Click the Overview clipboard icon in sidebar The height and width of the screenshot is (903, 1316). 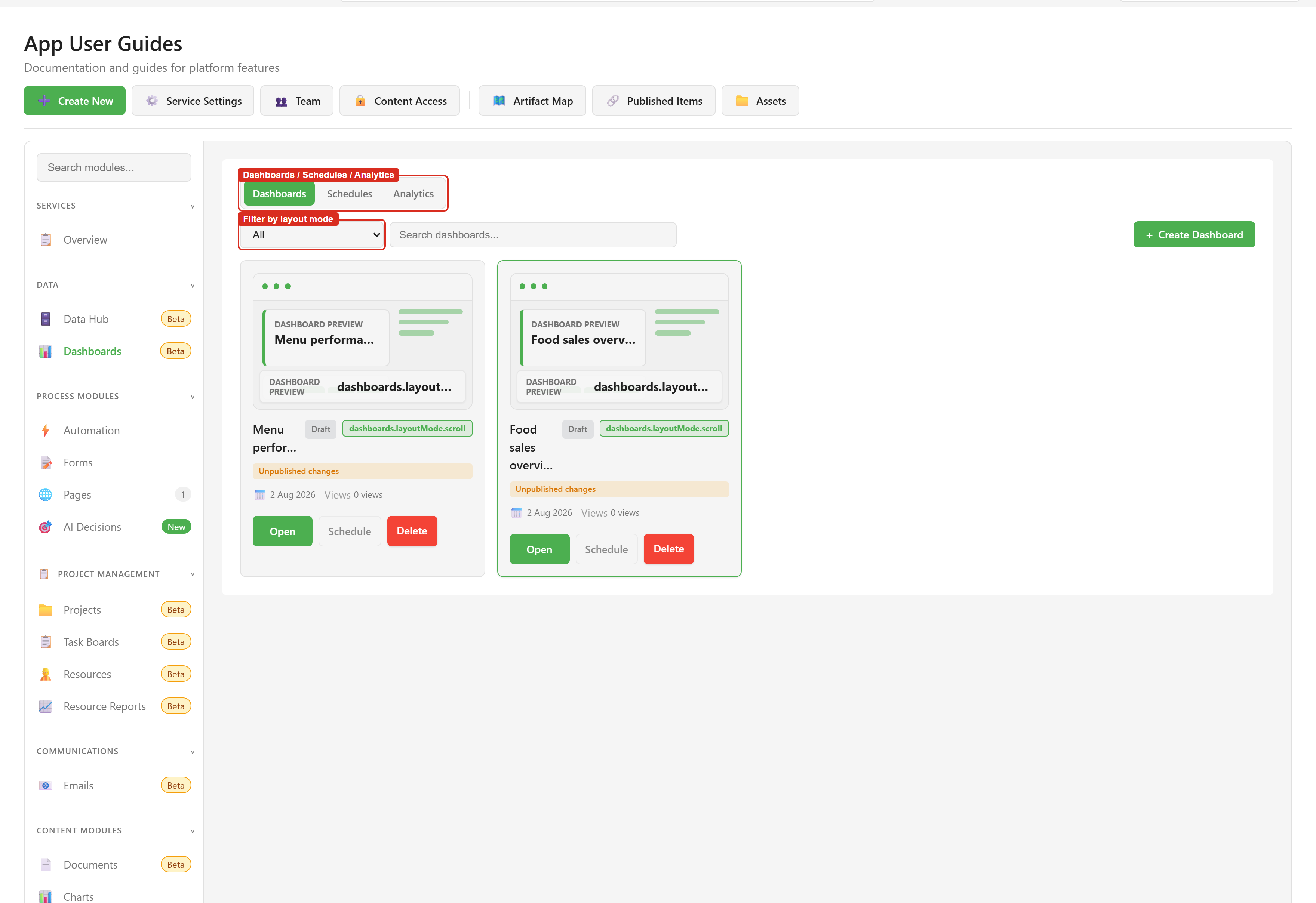(45, 240)
